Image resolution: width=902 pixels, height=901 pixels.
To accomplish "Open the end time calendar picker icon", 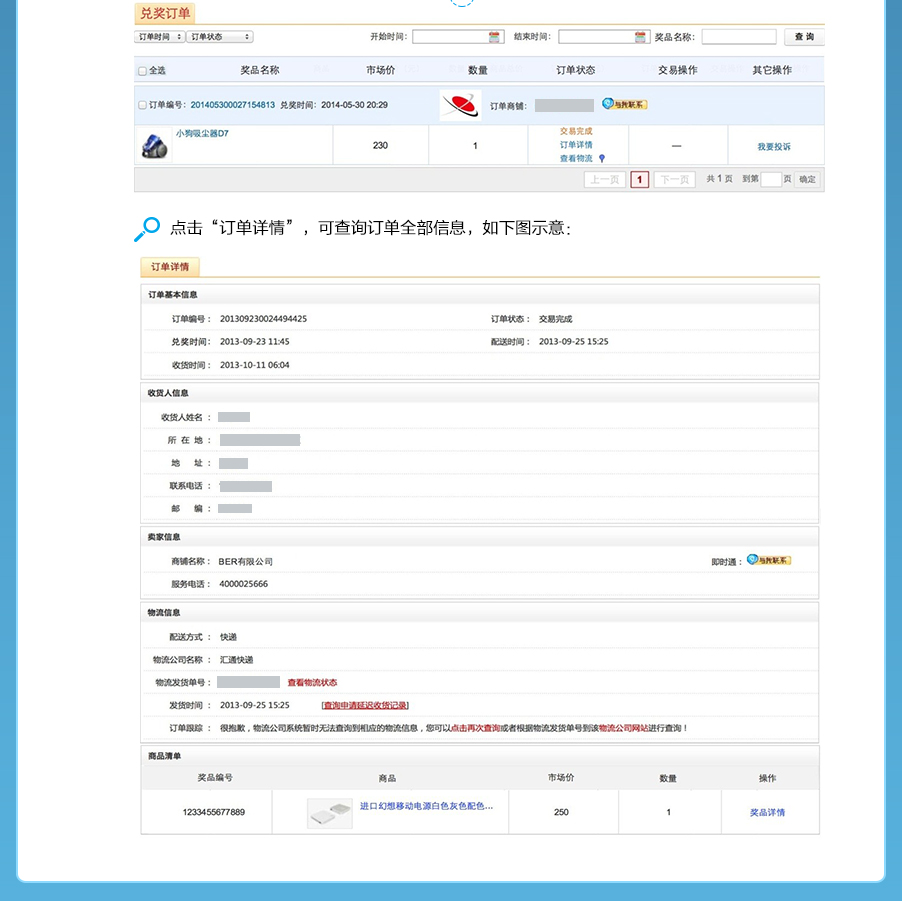I will pyautogui.click(x=641, y=37).
